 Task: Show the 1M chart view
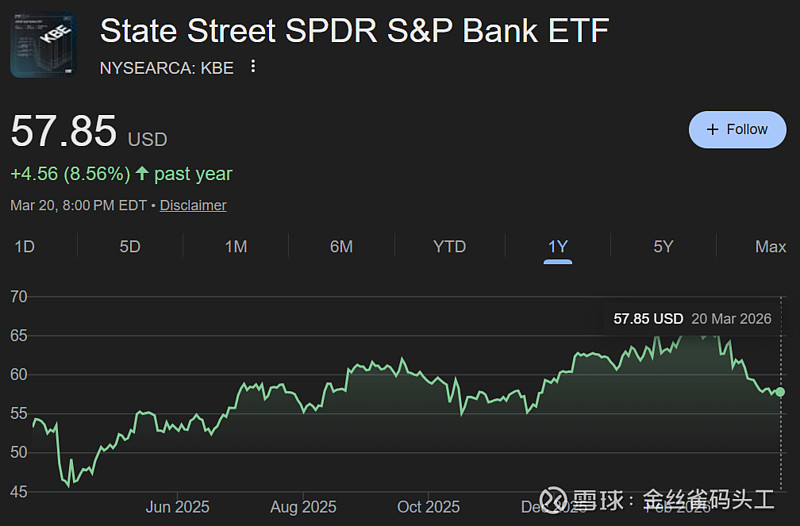point(236,247)
